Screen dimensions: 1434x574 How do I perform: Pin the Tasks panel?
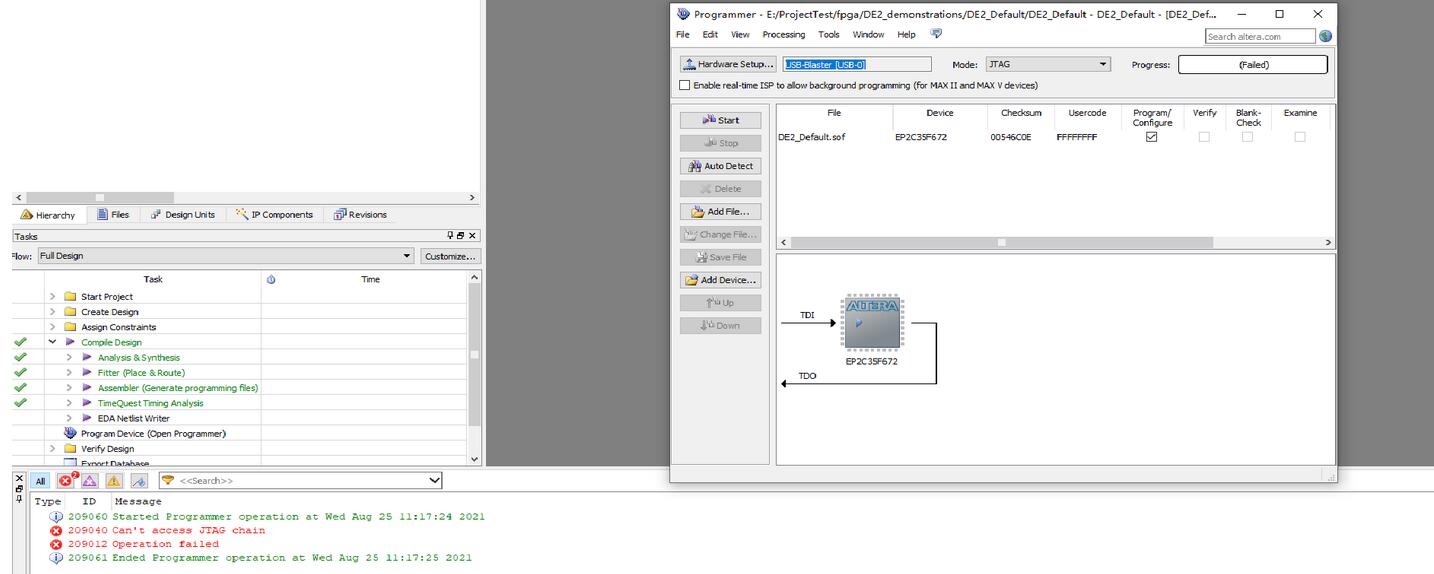(451, 236)
